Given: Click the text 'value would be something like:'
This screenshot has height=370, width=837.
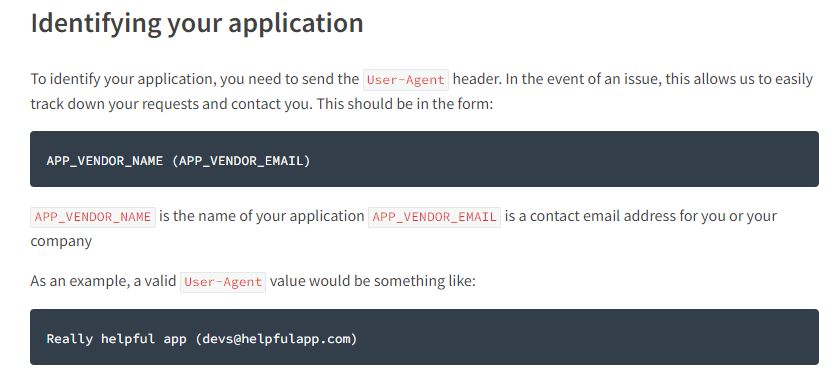Looking at the screenshot, I should pos(373,281).
